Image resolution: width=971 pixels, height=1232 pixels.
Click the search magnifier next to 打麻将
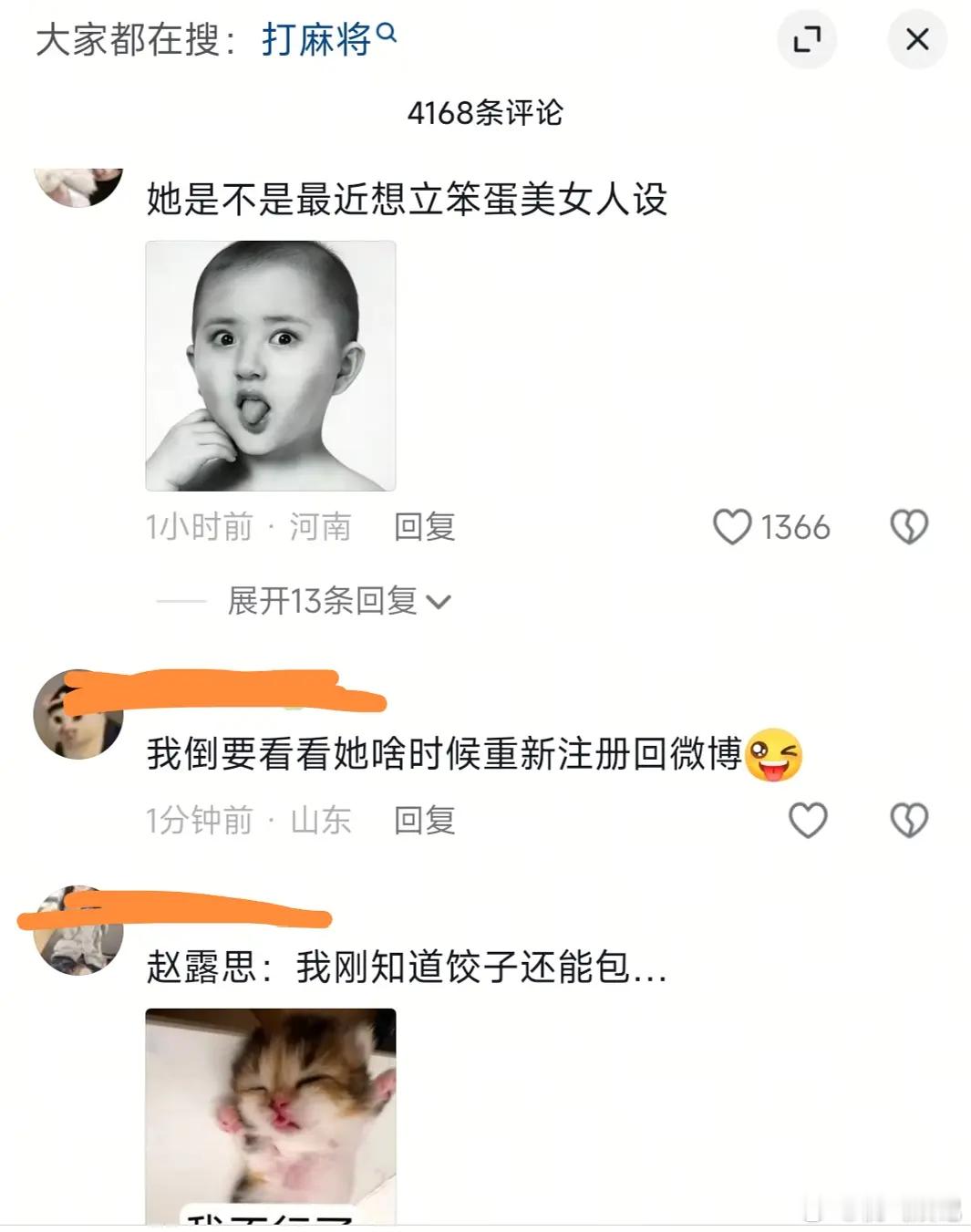click(387, 33)
